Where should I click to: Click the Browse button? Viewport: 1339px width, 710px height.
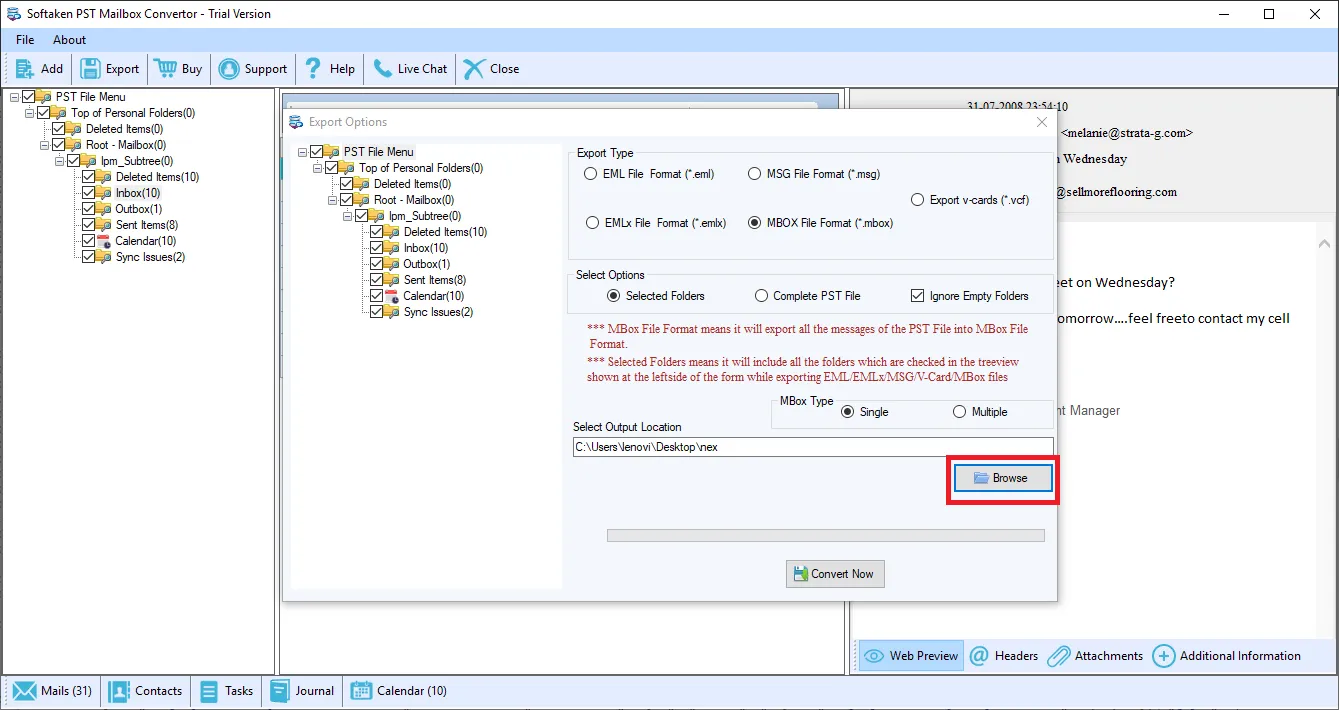pos(1002,478)
